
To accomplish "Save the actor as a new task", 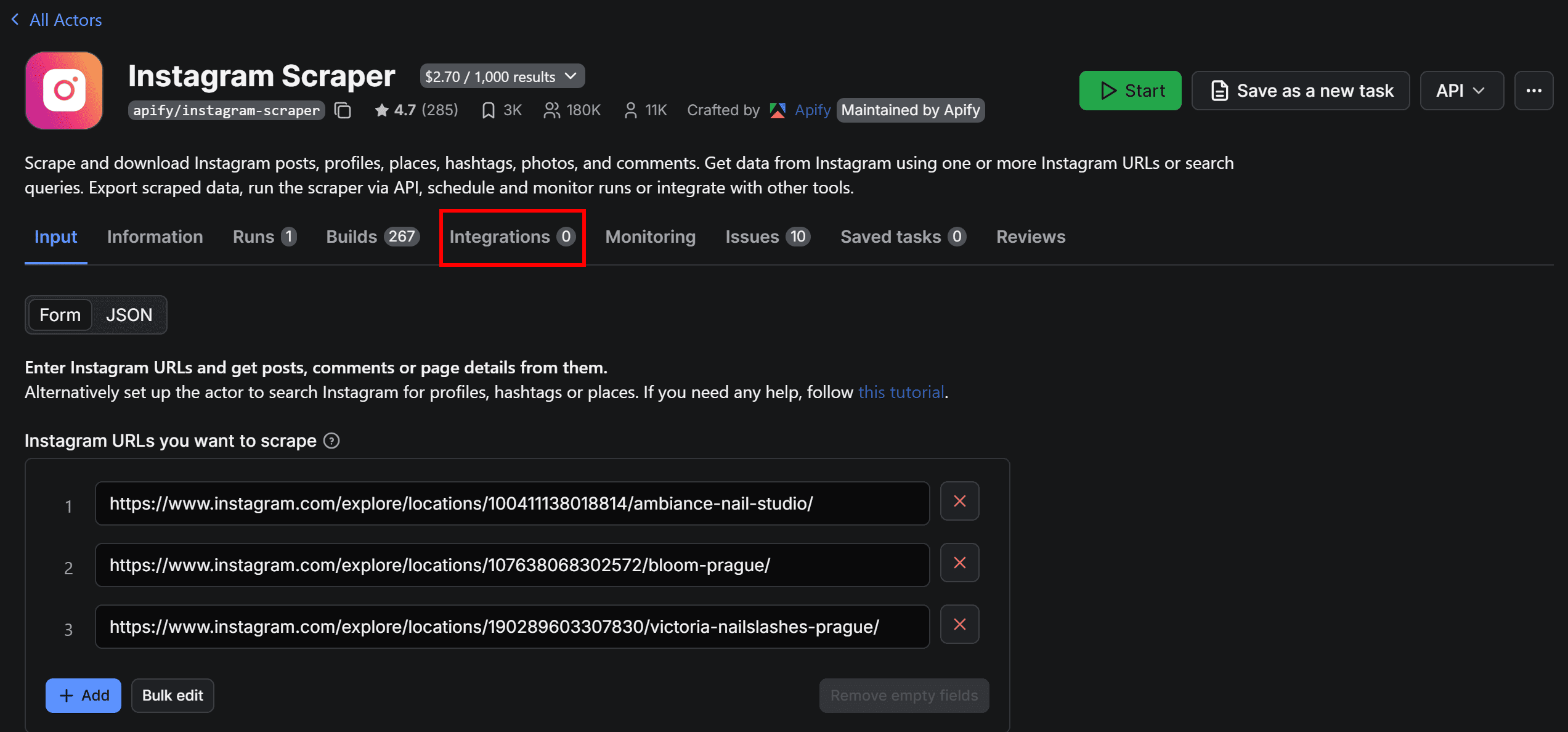I will [1300, 90].
